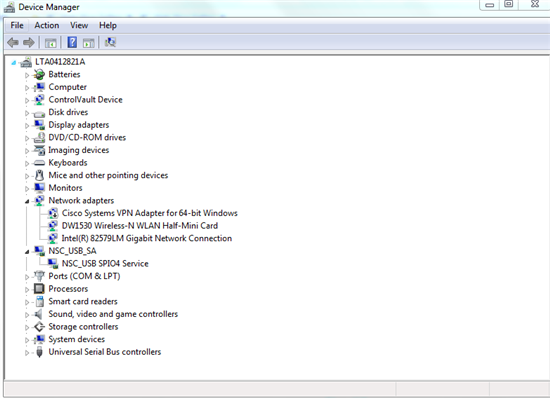Select the Monitors label
Image resolution: width=550 pixels, height=398 pixels.
pos(65,188)
